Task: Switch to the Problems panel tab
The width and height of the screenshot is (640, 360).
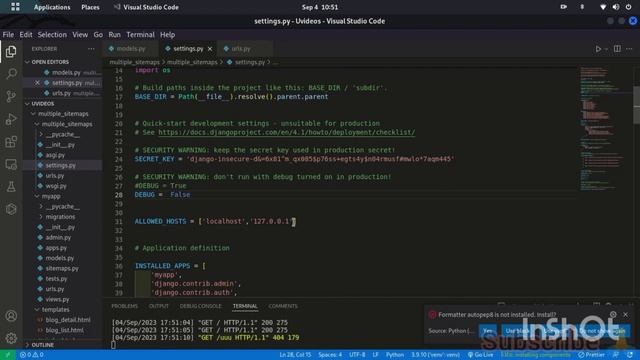Action: coord(124,306)
